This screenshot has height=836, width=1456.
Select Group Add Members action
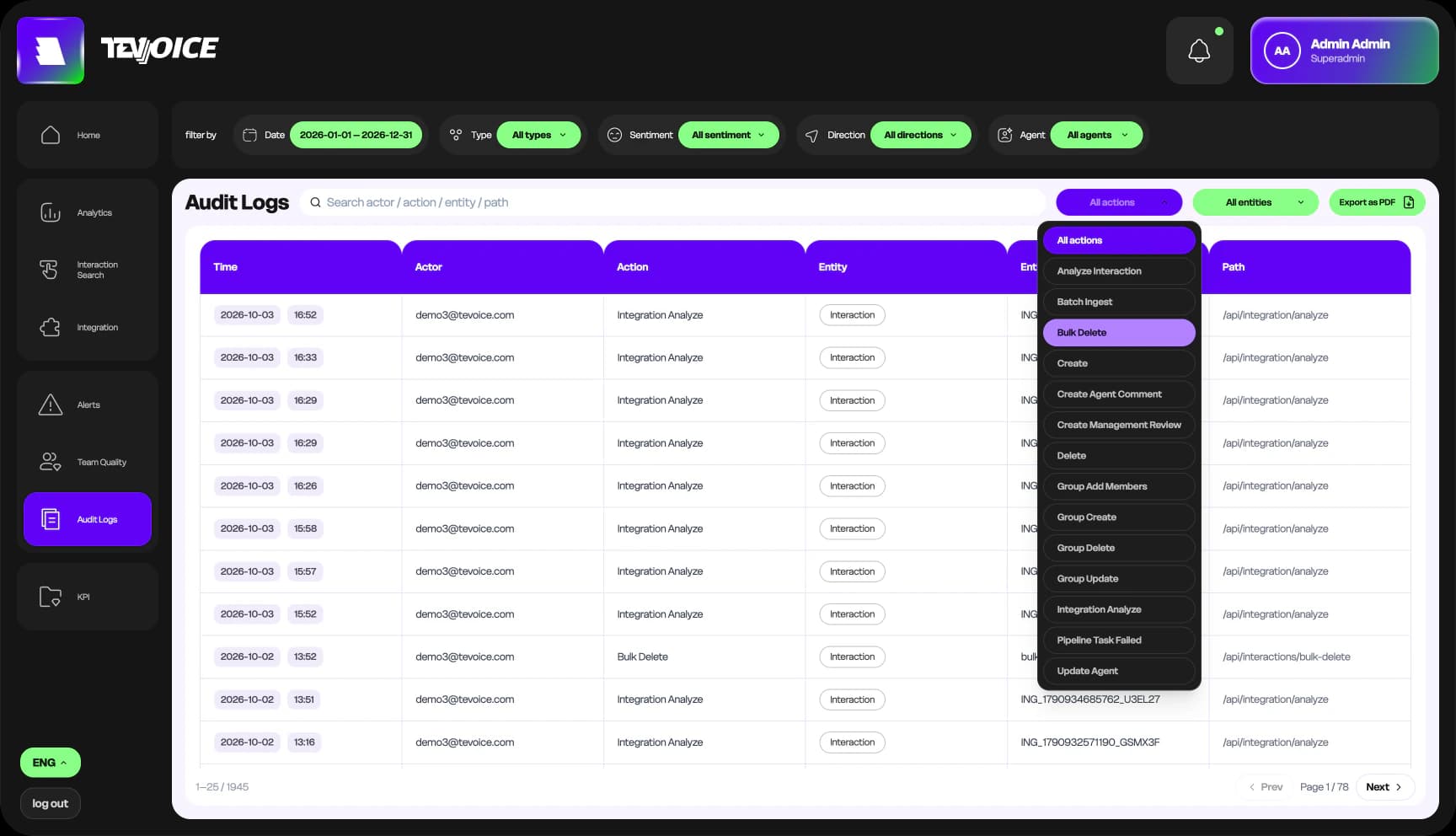1119,486
